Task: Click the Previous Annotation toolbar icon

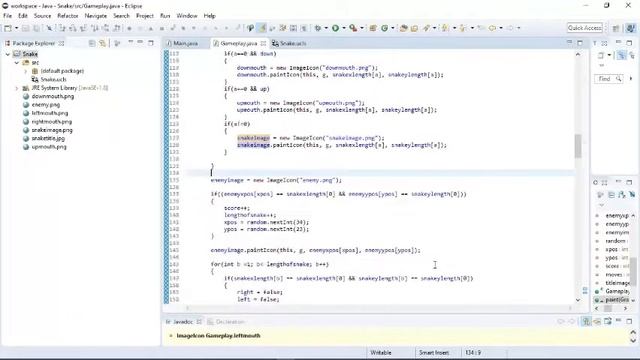Action: tap(463, 28)
